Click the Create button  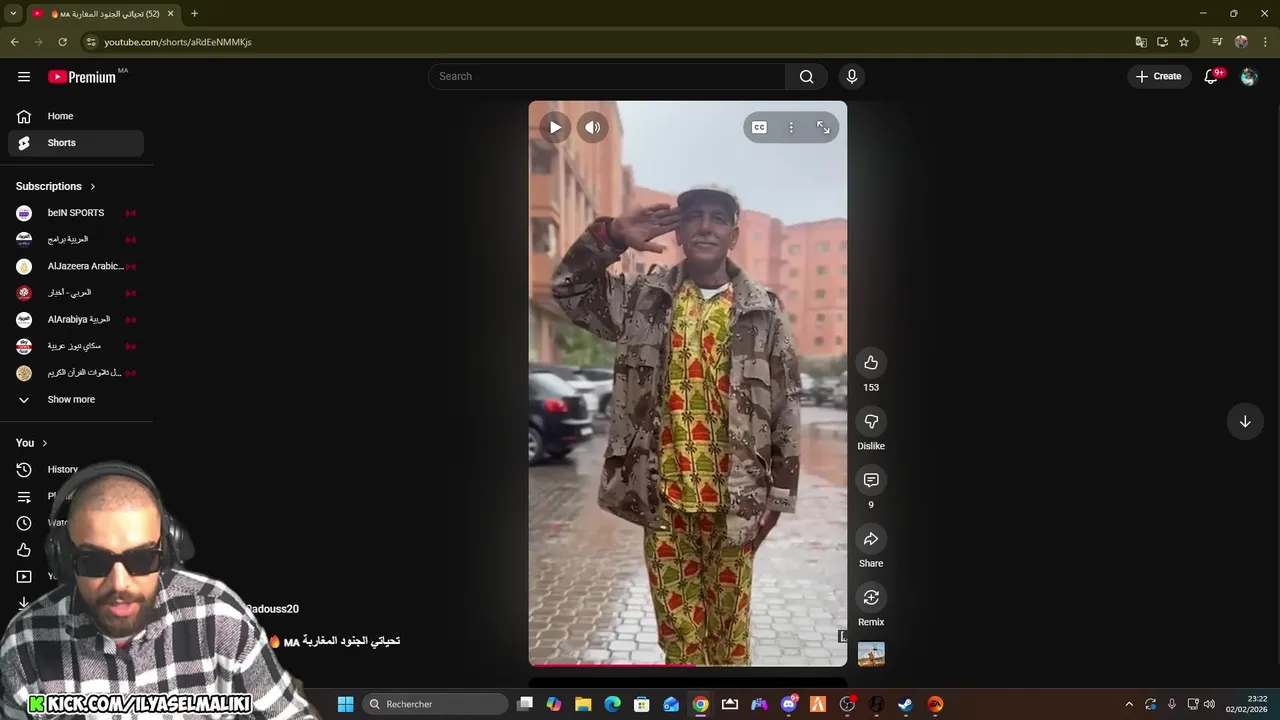click(1158, 76)
